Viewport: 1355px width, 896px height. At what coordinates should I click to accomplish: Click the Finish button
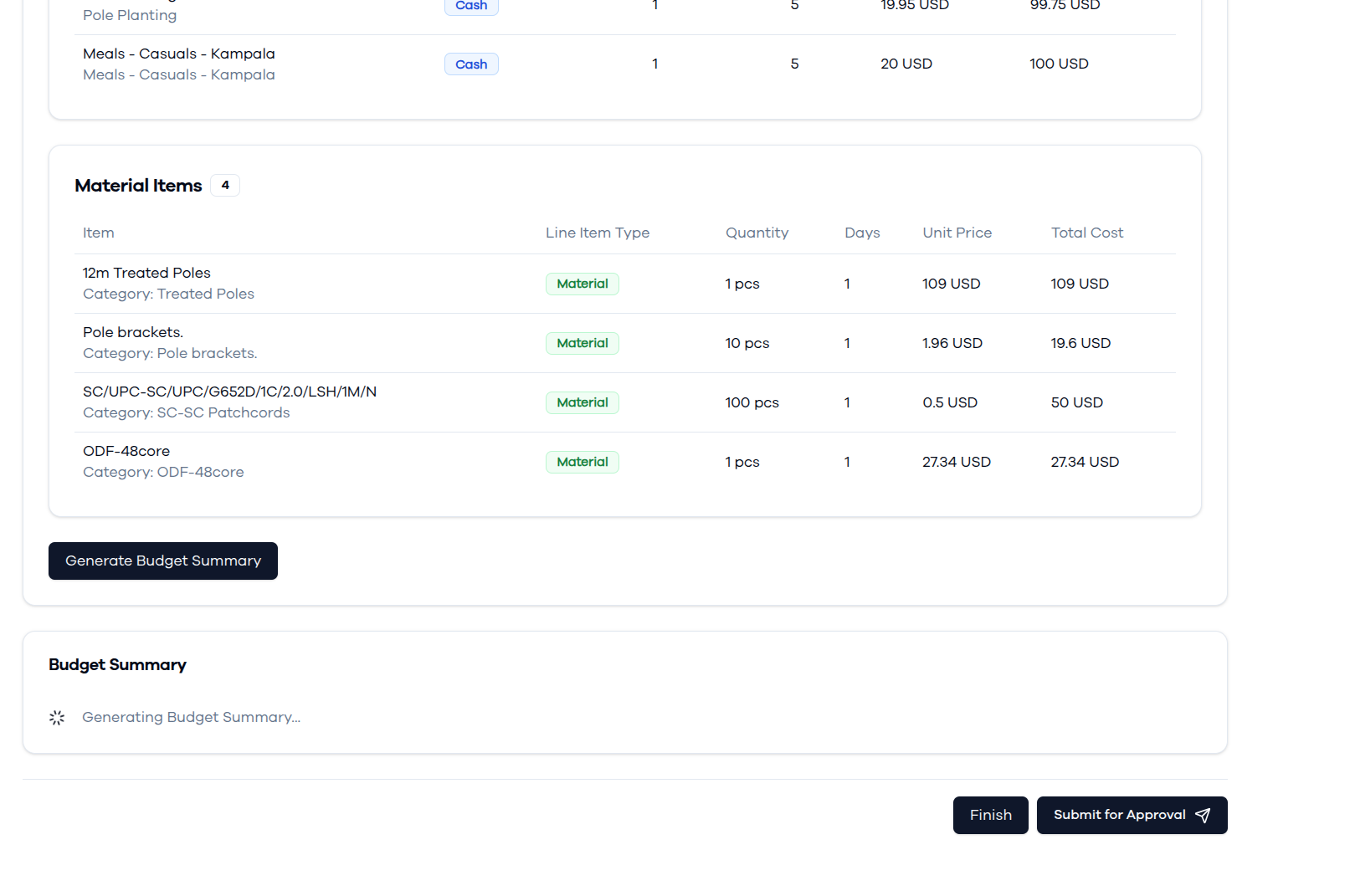pos(990,815)
